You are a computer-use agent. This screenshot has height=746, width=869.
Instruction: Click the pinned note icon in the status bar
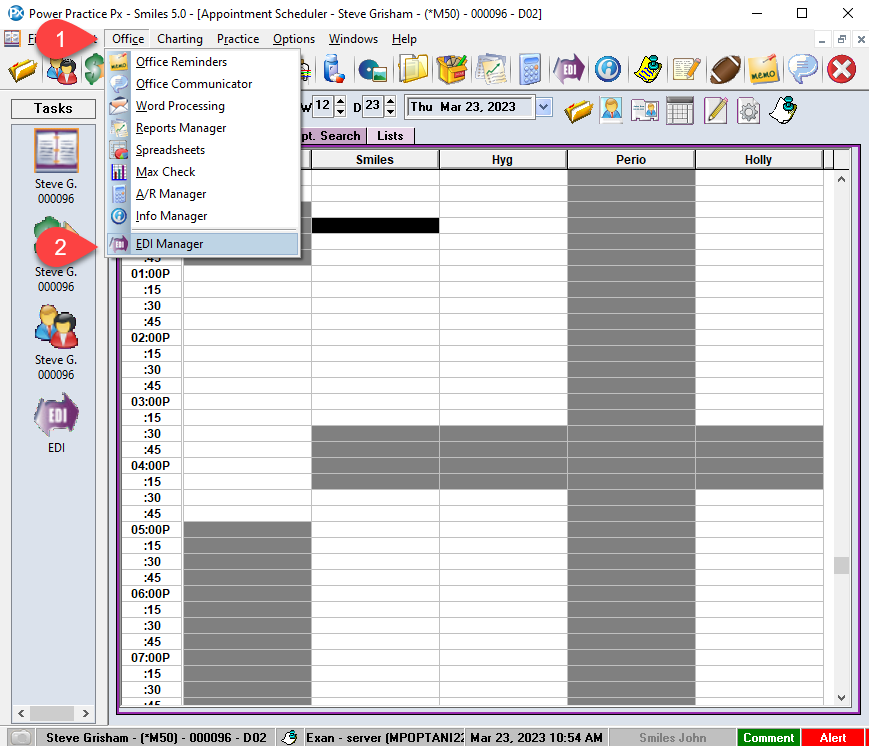click(289, 738)
